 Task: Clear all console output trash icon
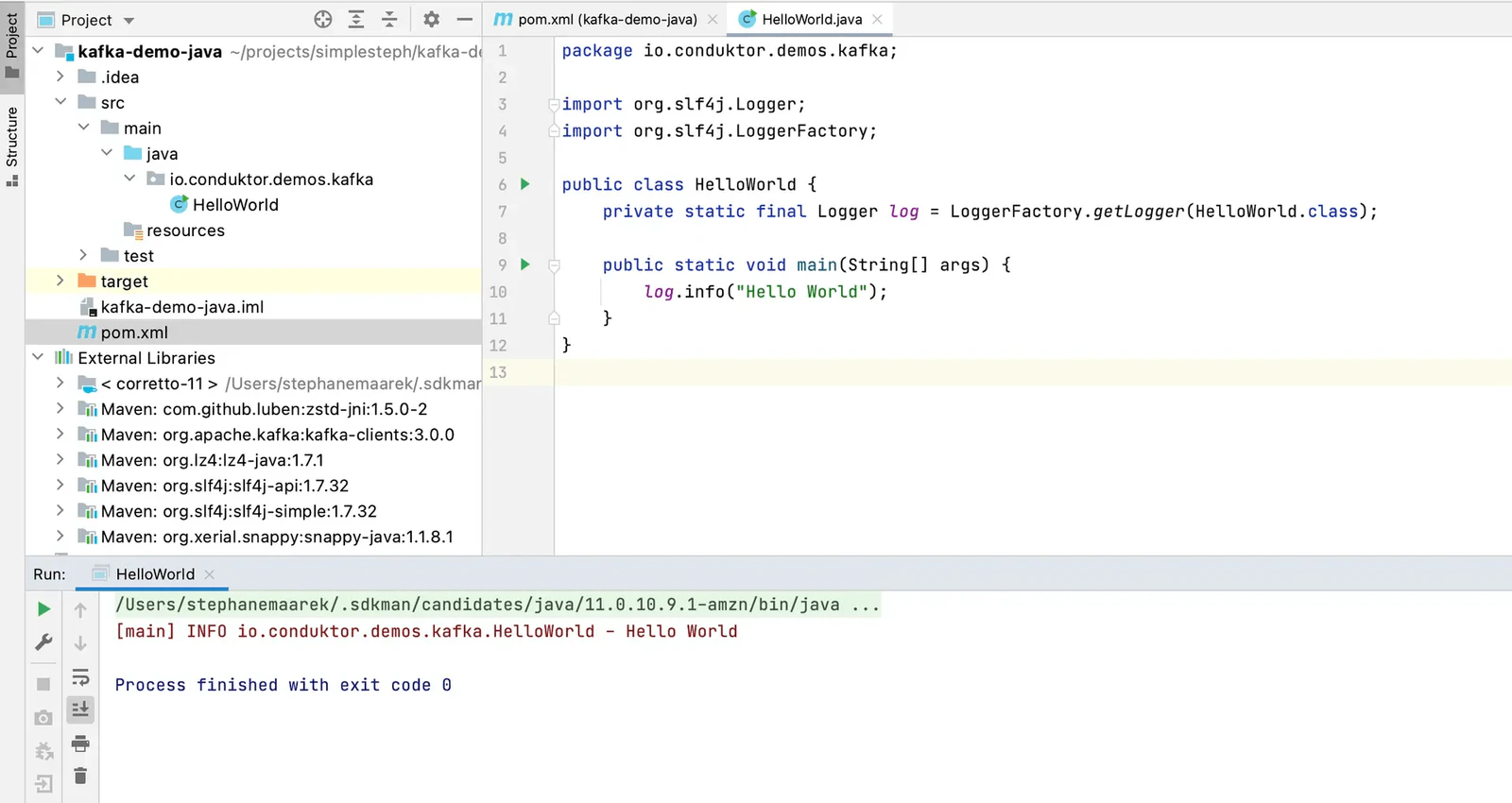[x=80, y=776]
